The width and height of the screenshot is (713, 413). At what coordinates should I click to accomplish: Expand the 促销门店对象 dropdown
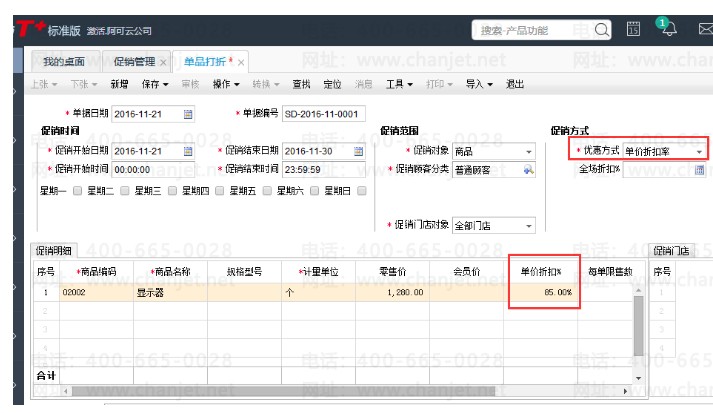tap(528, 226)
